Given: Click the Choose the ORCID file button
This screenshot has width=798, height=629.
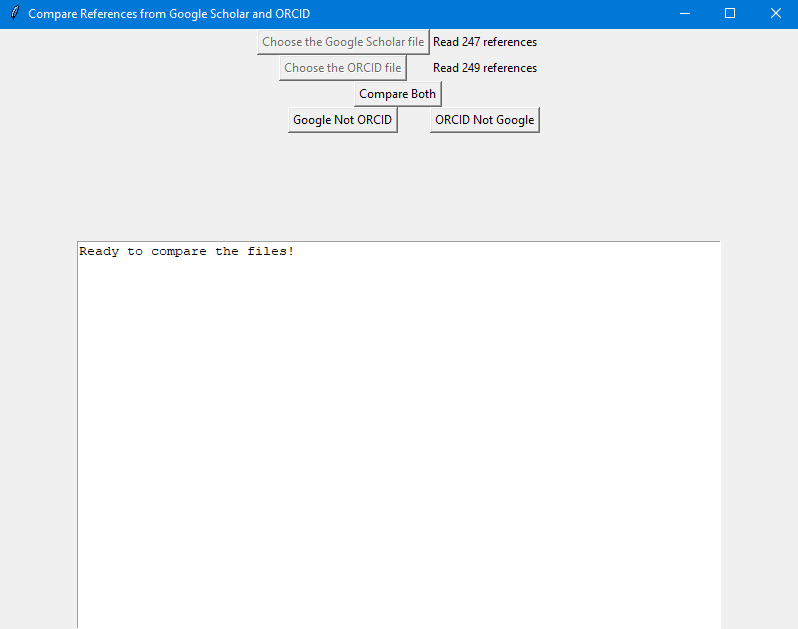Looking at the screenshot, I should pyautogui.click(x=343, y=68).
